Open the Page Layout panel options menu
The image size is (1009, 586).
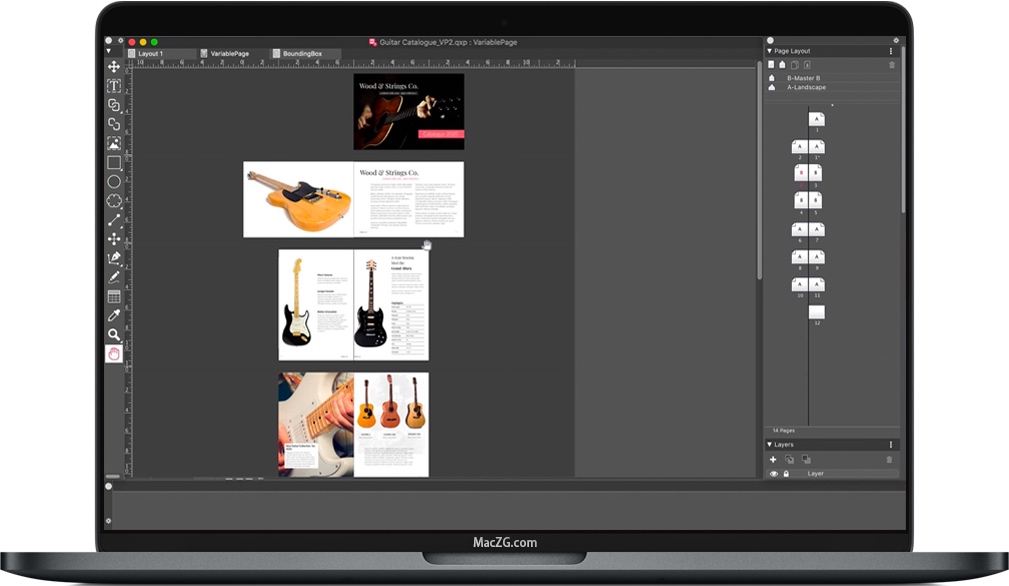click(890, 51)
